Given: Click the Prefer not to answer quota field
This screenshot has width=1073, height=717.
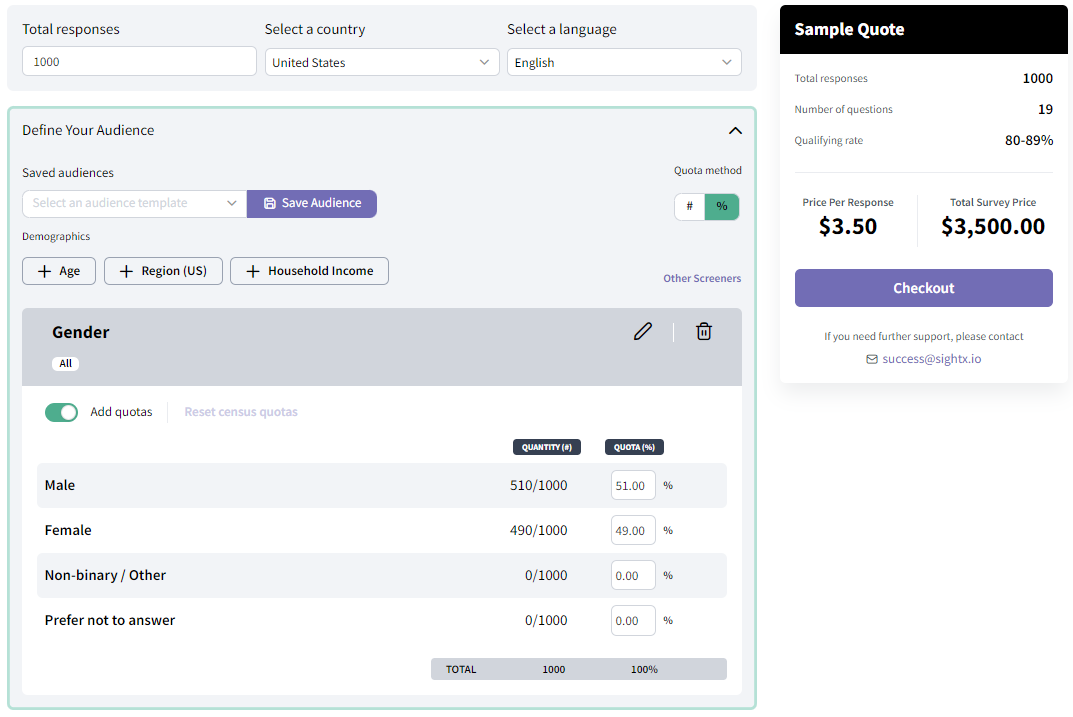Looking at the screenshot, I should [633, 621].
